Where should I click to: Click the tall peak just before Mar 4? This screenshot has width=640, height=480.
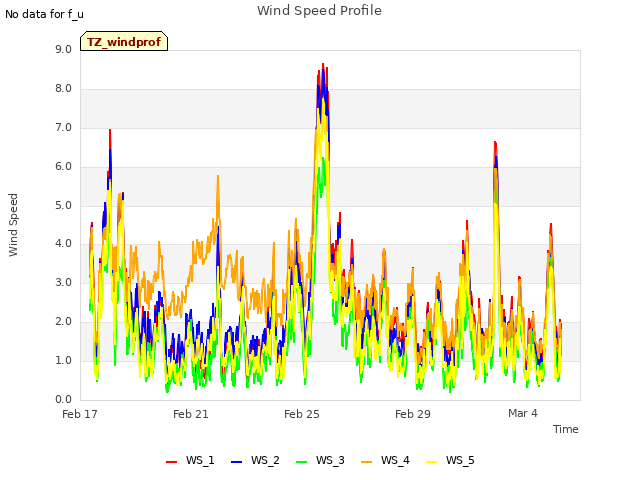(x=495, y=142)
